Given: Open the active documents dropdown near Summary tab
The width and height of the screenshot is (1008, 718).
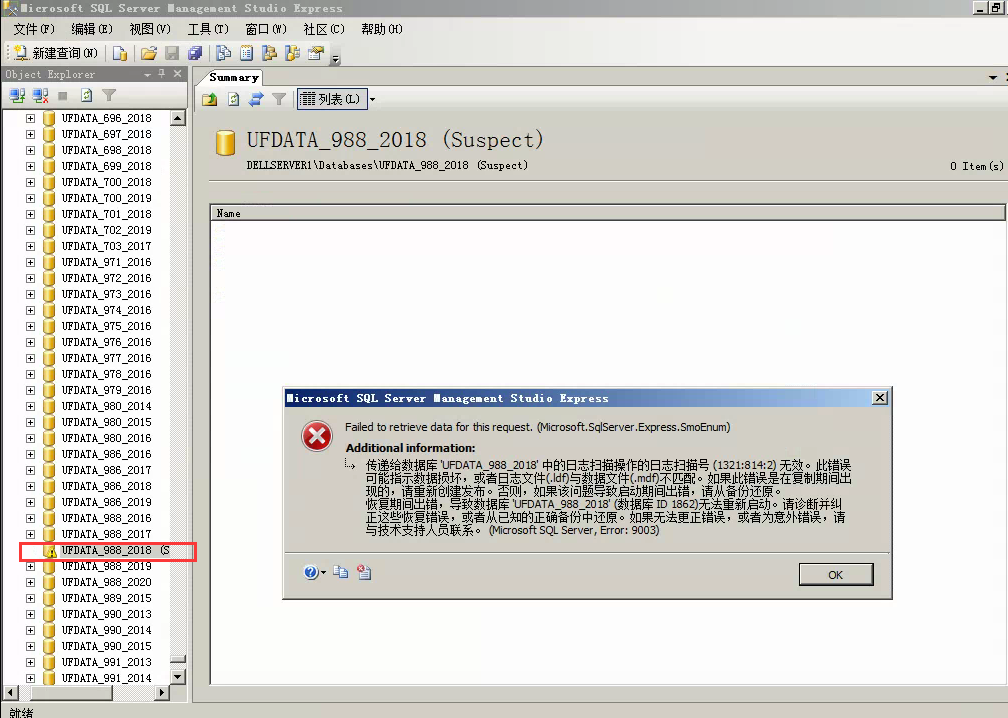Looking at the screenshot, I should 993,78.
